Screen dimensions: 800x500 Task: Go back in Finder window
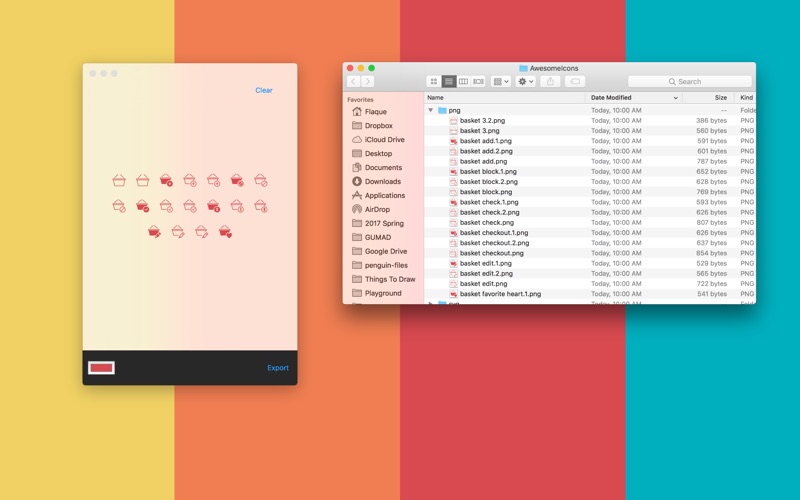pos(354,82)
